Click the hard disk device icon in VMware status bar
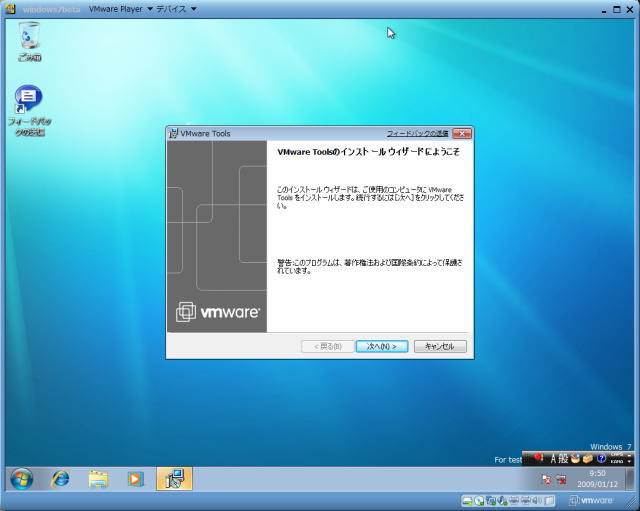This screenshot has height=511, width=640. pyautogui.click(x=468, y=500)
